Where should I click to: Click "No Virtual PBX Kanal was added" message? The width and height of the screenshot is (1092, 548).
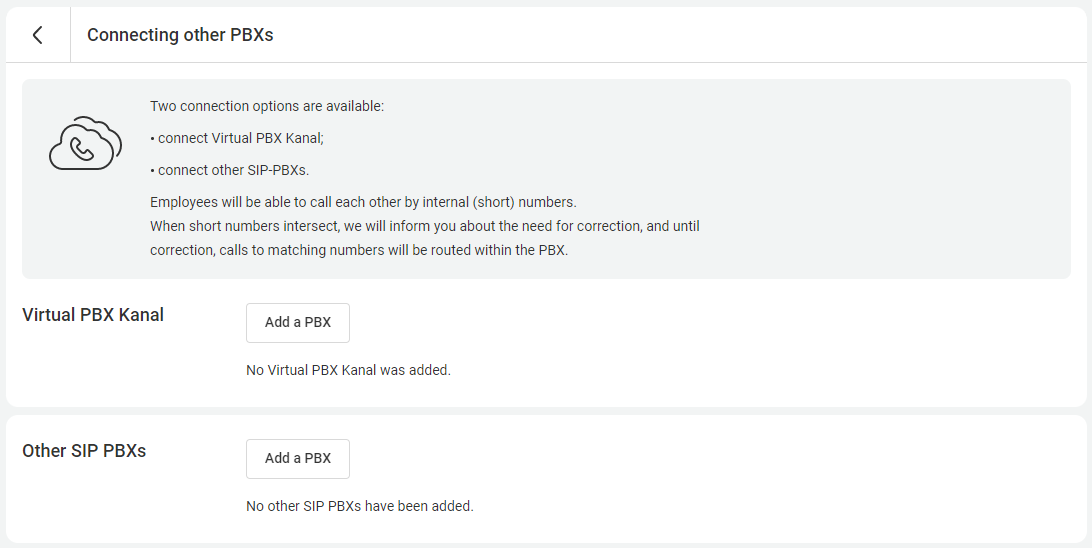point(348,370)
